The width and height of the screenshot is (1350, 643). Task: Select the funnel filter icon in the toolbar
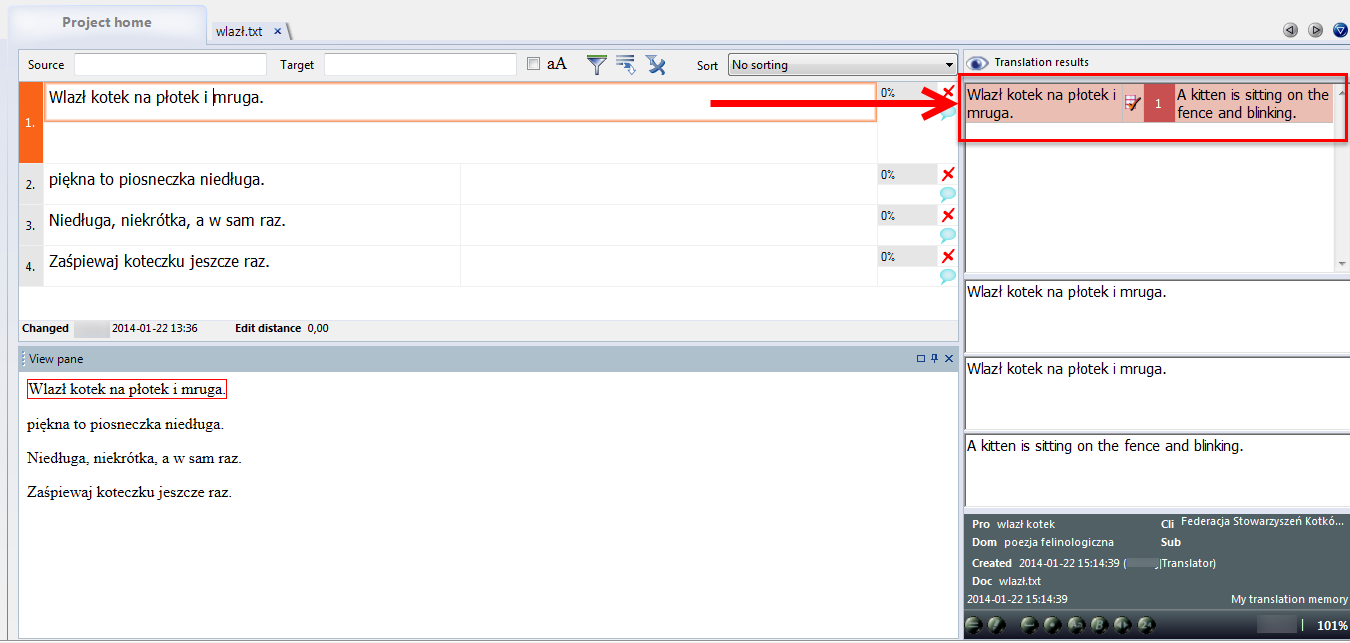(596, 64)
